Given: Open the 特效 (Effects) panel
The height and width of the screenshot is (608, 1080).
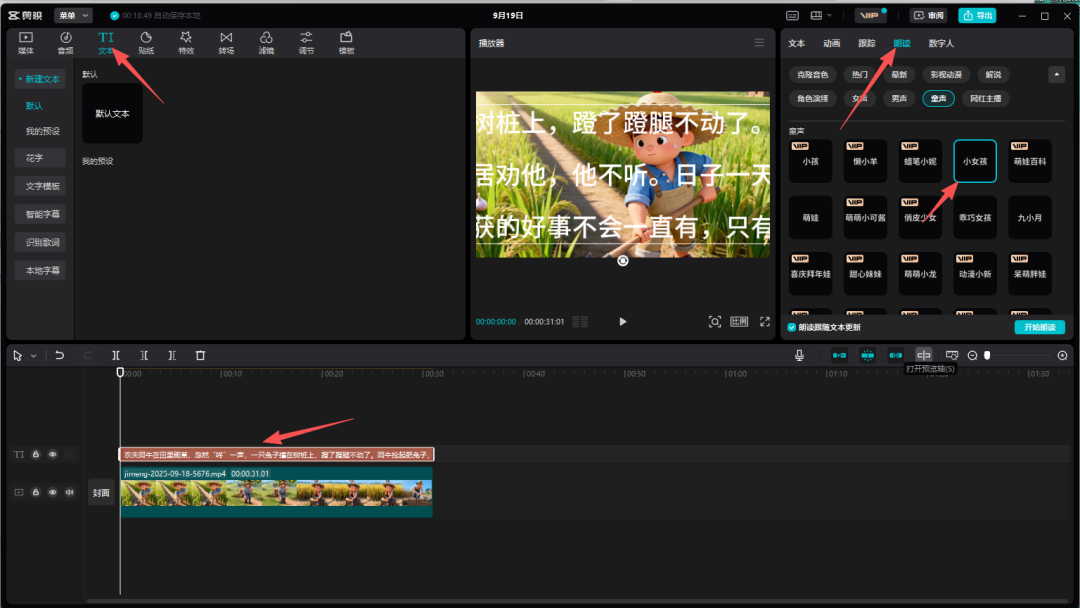Looking at the screenshot, I should (186, 43).
